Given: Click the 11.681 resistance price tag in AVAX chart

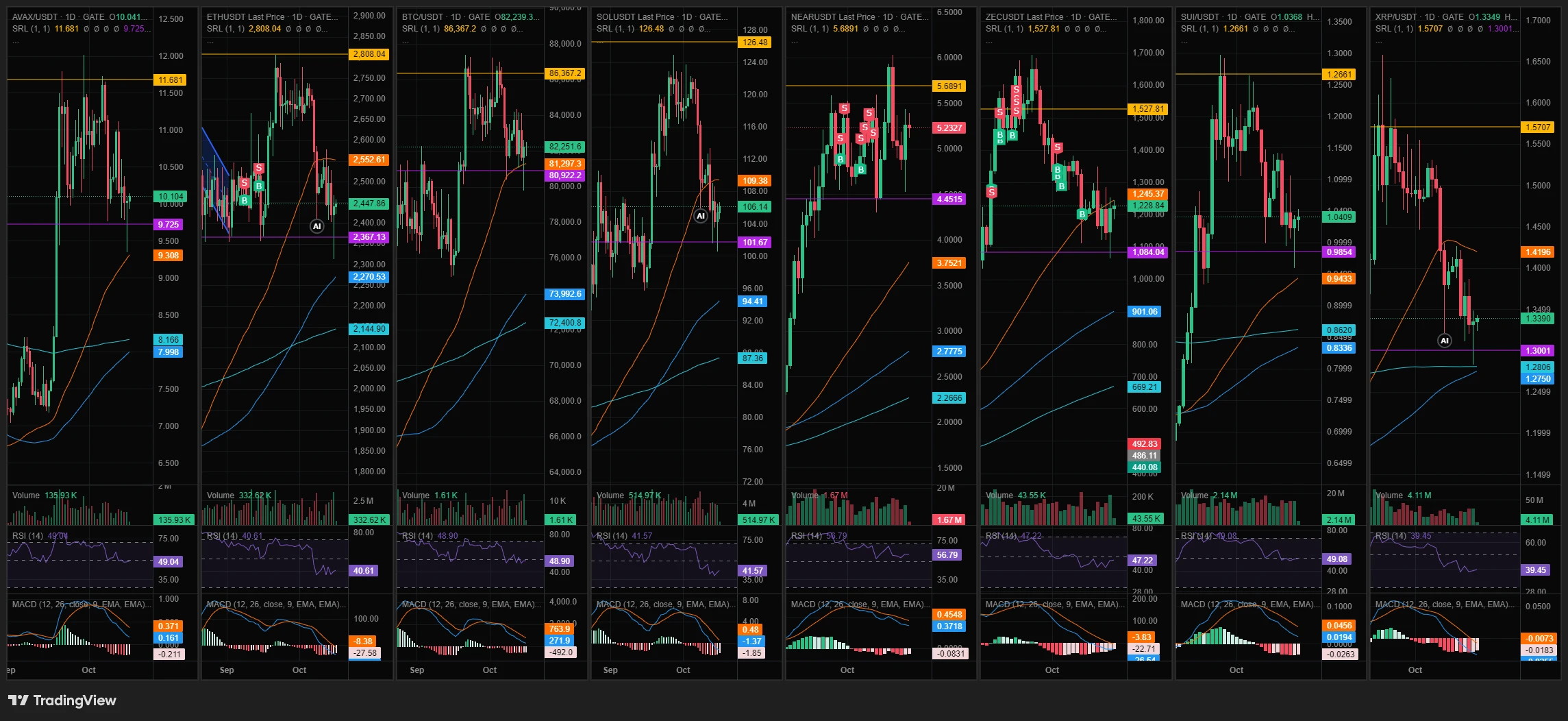Looking at the screenshot, I should [171, 80].
